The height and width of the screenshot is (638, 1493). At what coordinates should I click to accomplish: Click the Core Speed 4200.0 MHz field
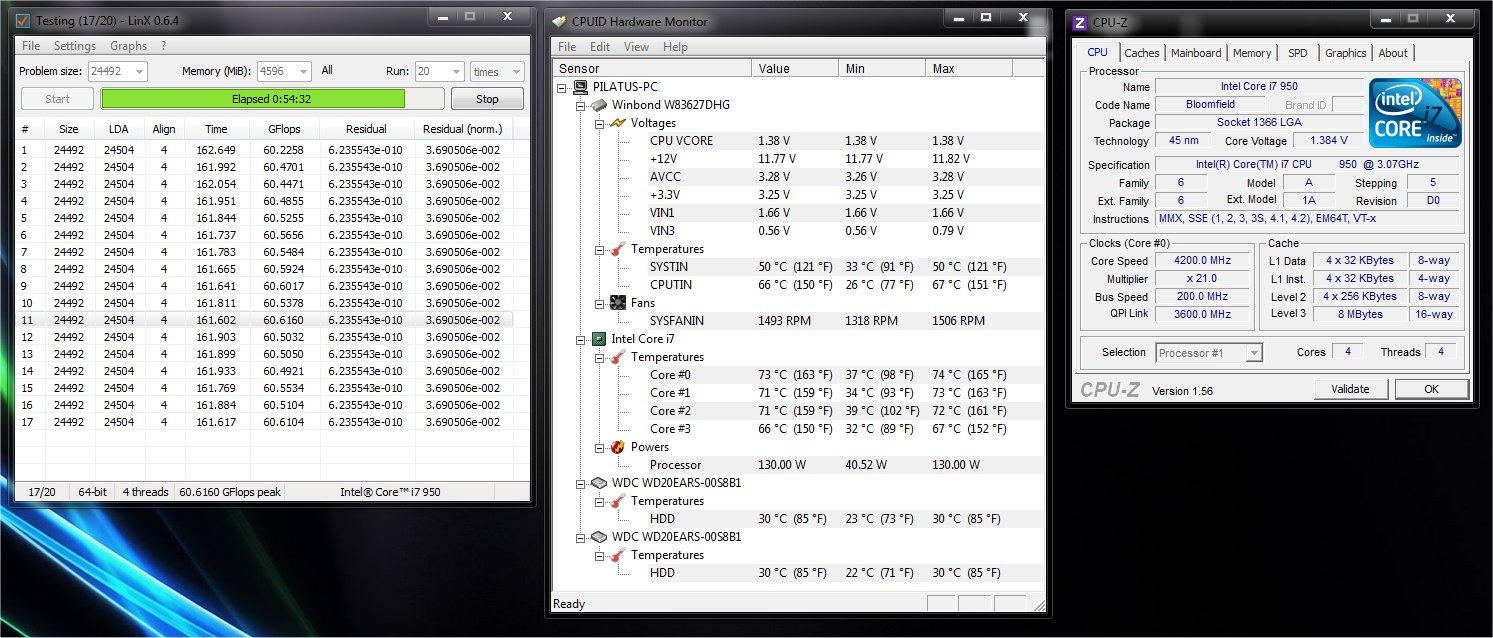pos(1203,260)
